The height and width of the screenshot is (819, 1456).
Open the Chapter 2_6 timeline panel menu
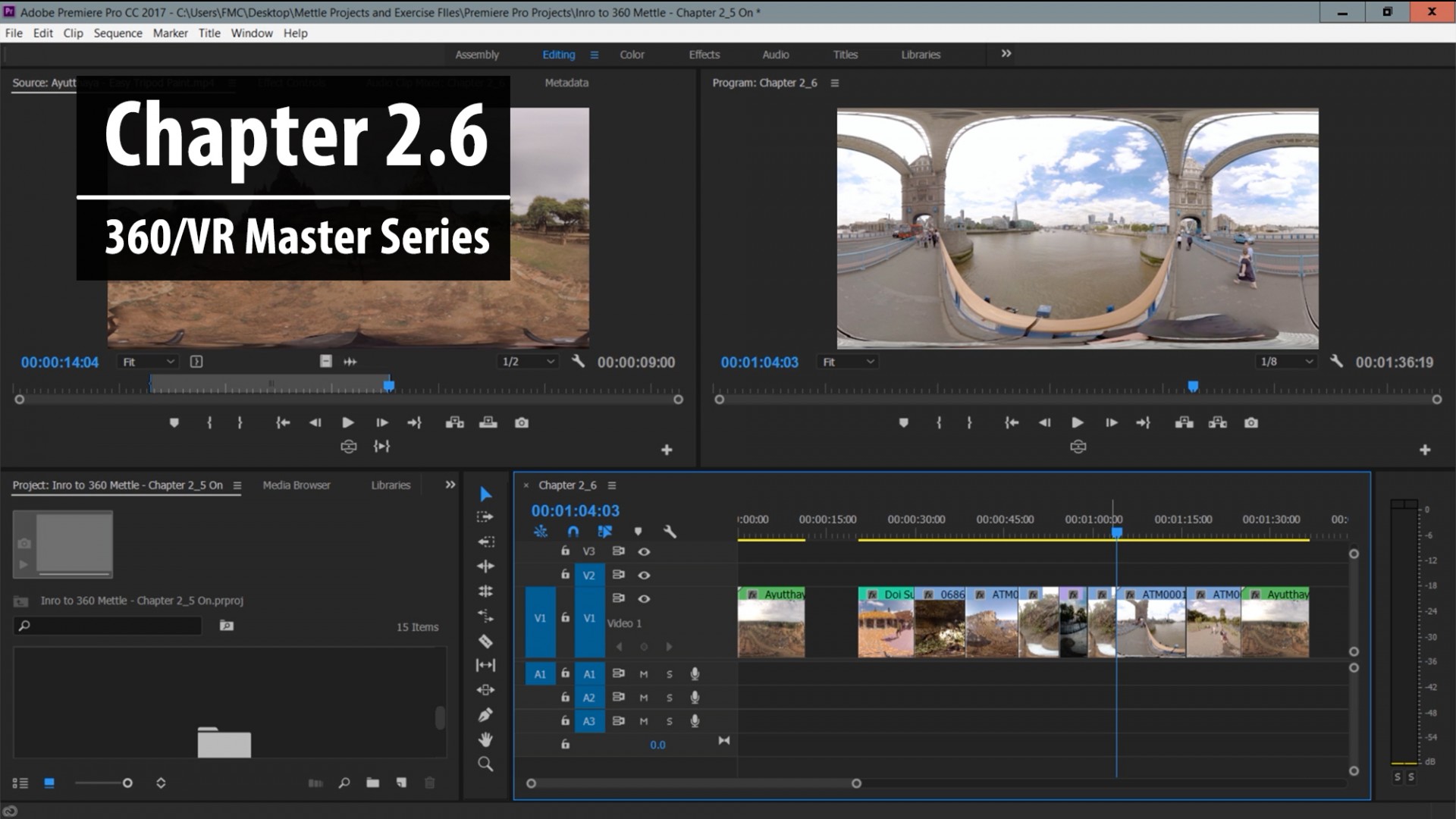(612, 485)
